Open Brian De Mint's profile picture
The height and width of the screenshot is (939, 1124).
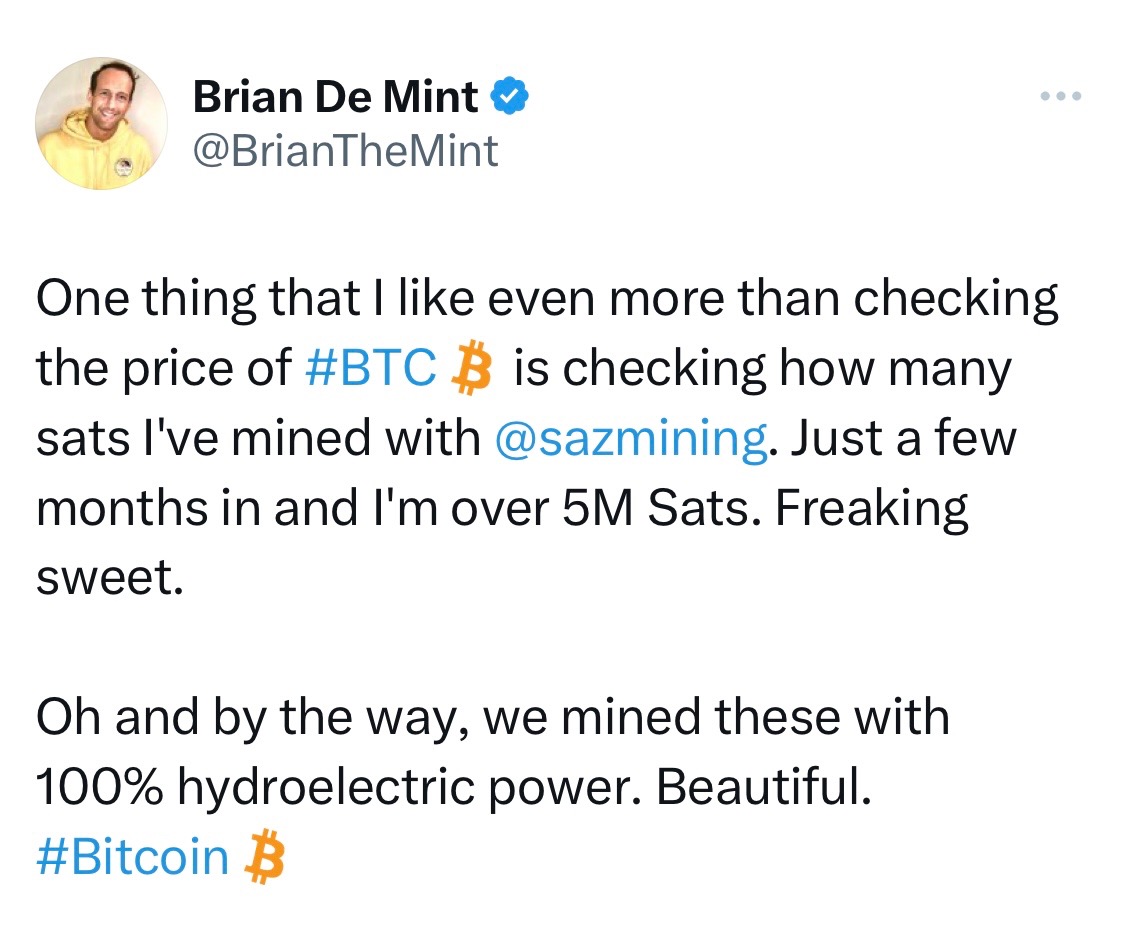101,123
